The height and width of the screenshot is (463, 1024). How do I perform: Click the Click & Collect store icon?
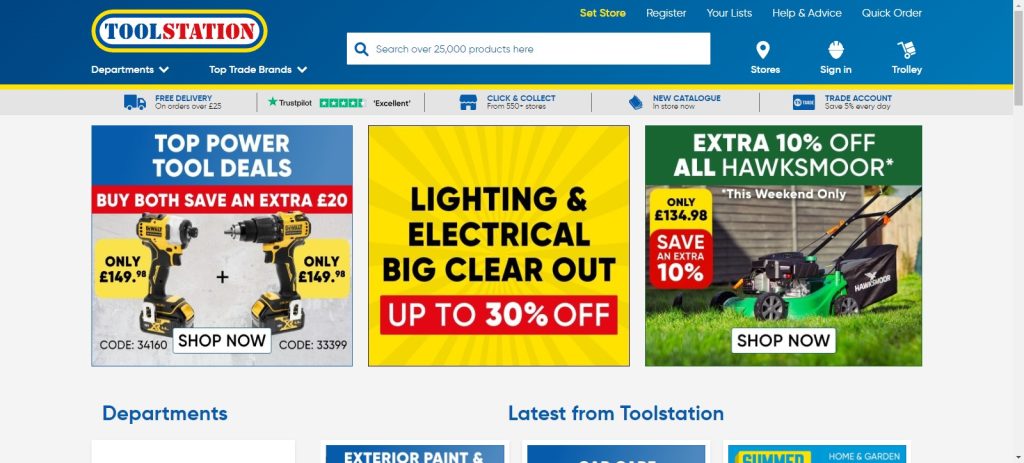coord(468,103)
